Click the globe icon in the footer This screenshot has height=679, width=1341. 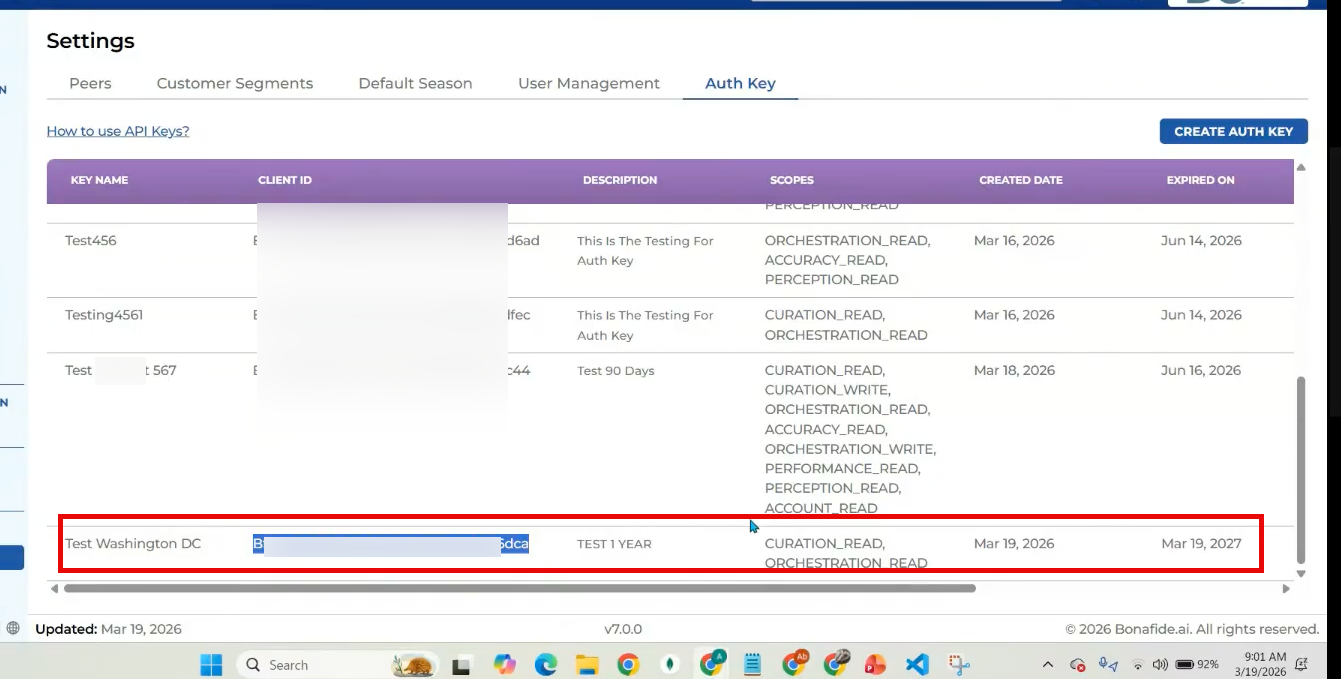click(13, 629)
